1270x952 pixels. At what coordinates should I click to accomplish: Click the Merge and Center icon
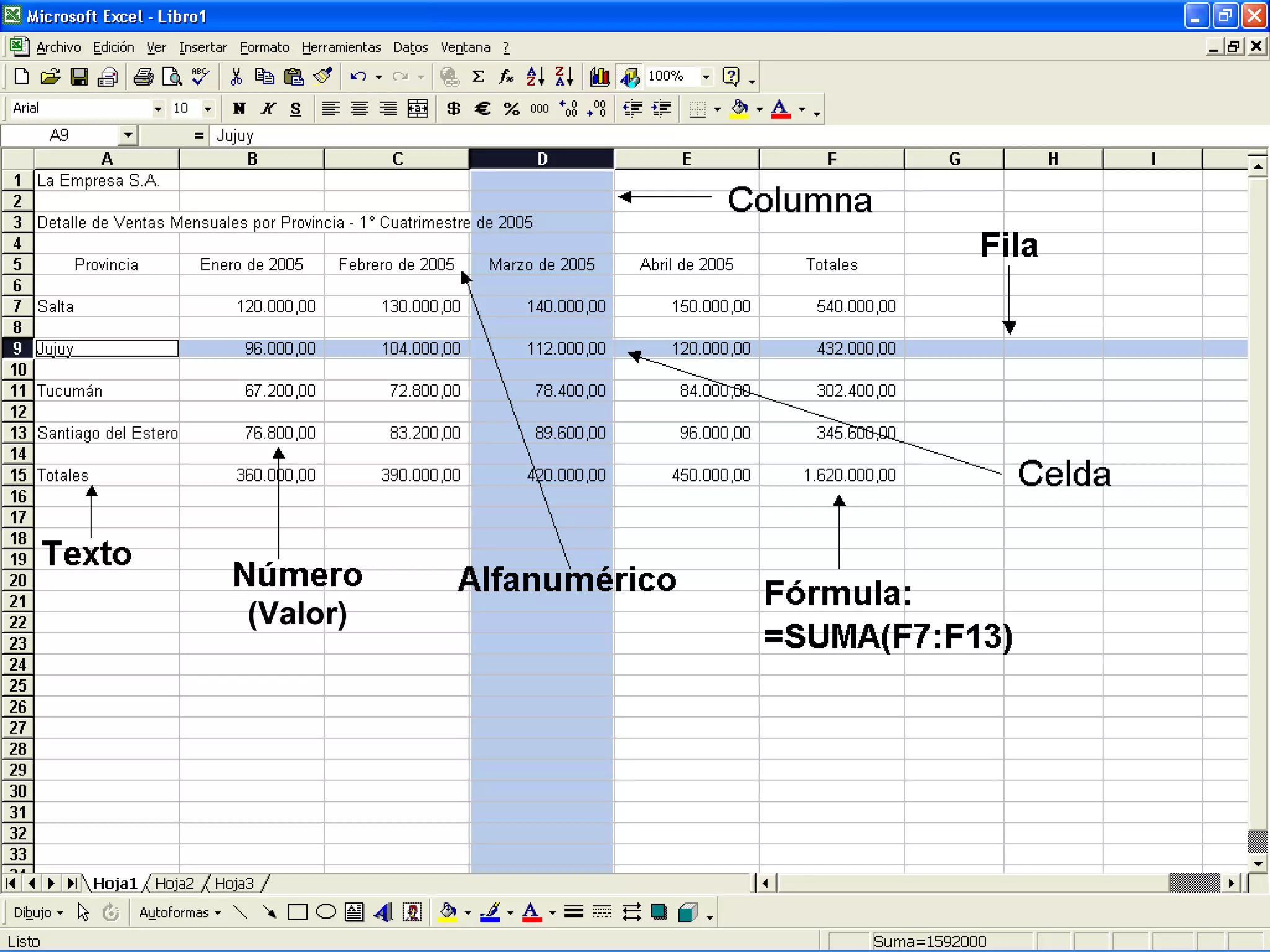[417, 109]
